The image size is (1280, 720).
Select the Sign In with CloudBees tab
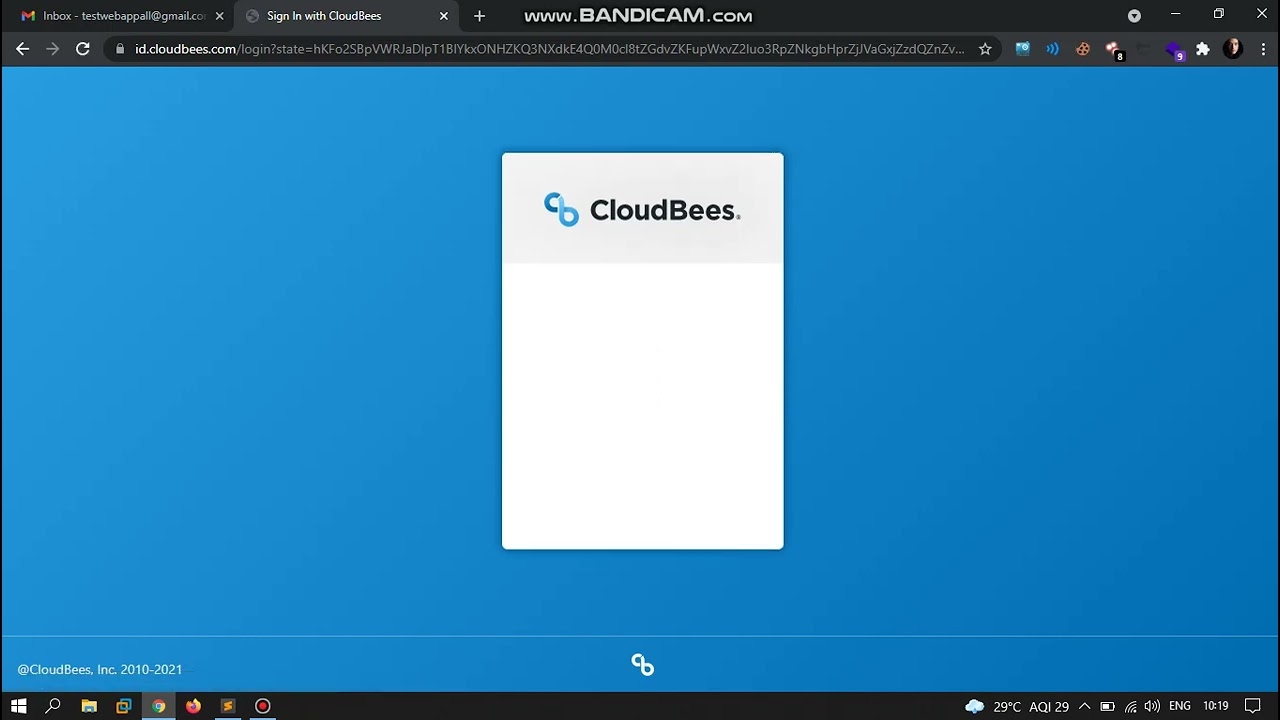pos(346,16)
